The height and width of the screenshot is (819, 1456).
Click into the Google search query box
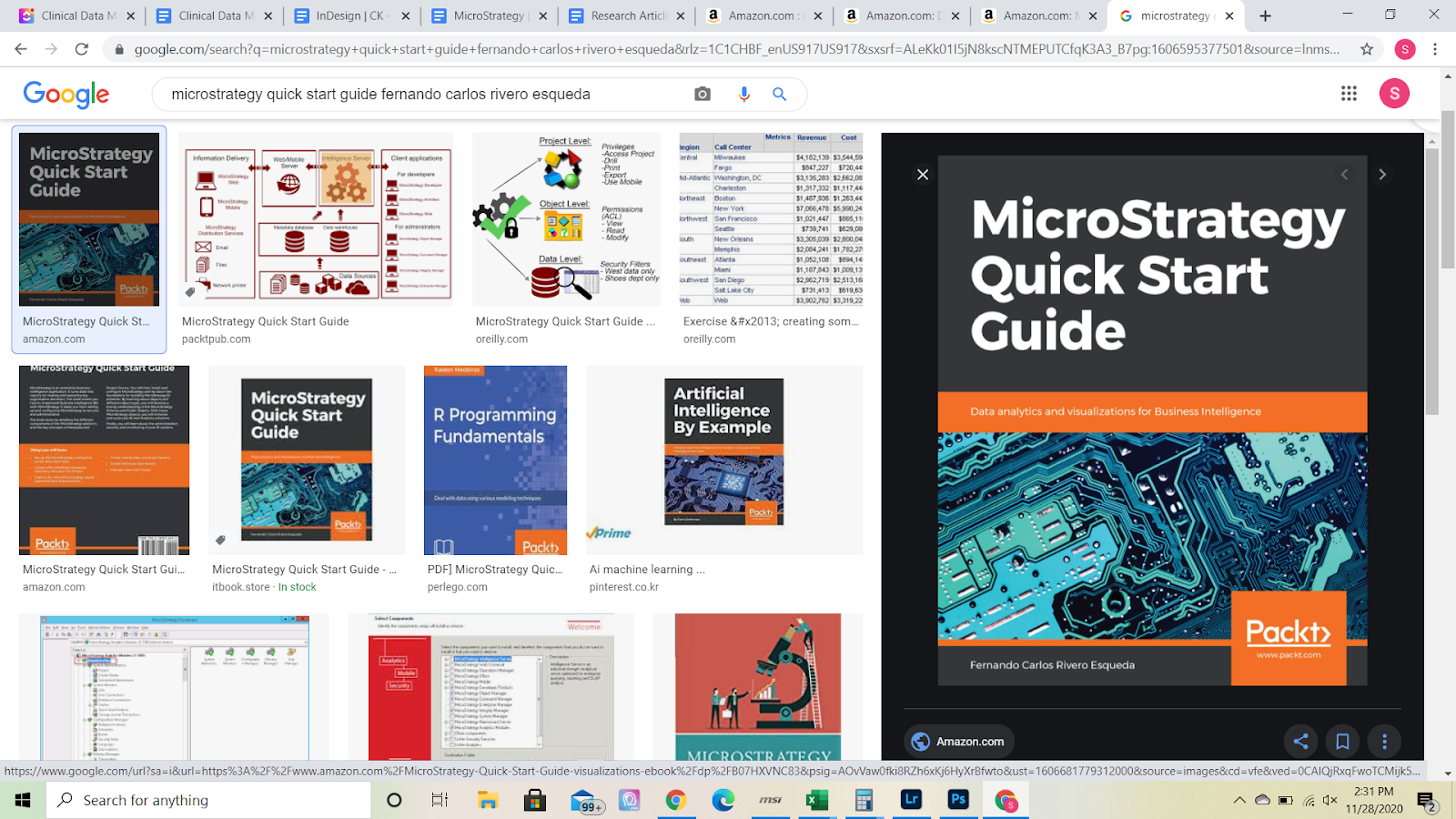coord(428,94)
